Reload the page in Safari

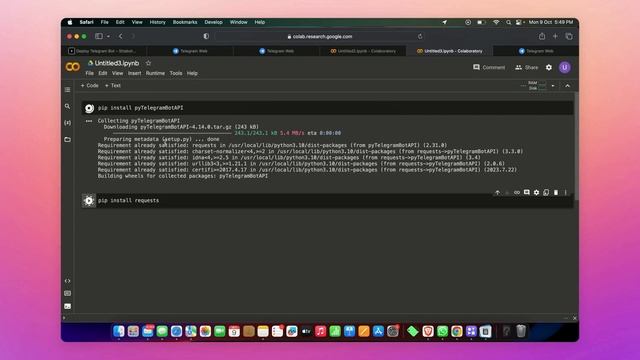(420, 36)
